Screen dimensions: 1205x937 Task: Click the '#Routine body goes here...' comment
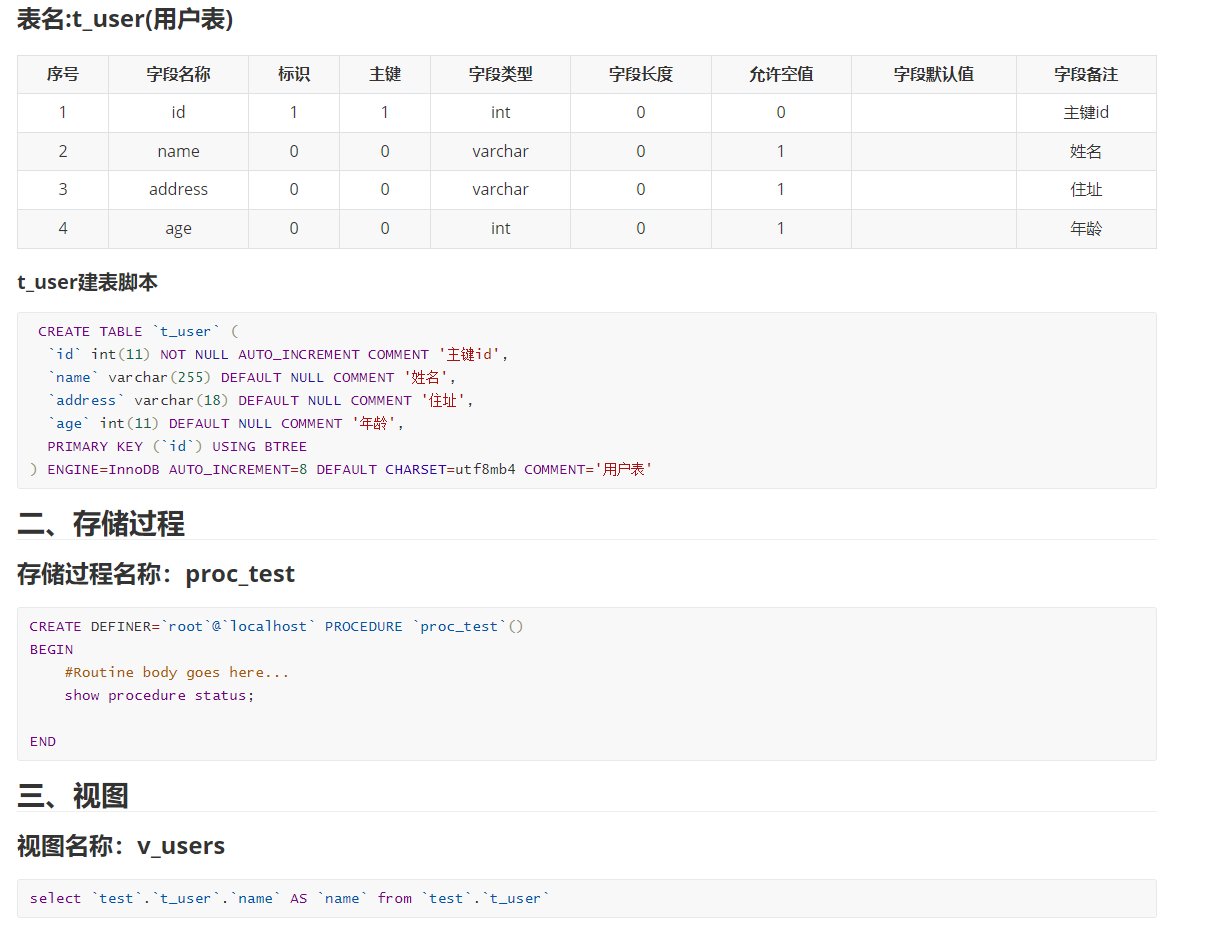(177, 672)
